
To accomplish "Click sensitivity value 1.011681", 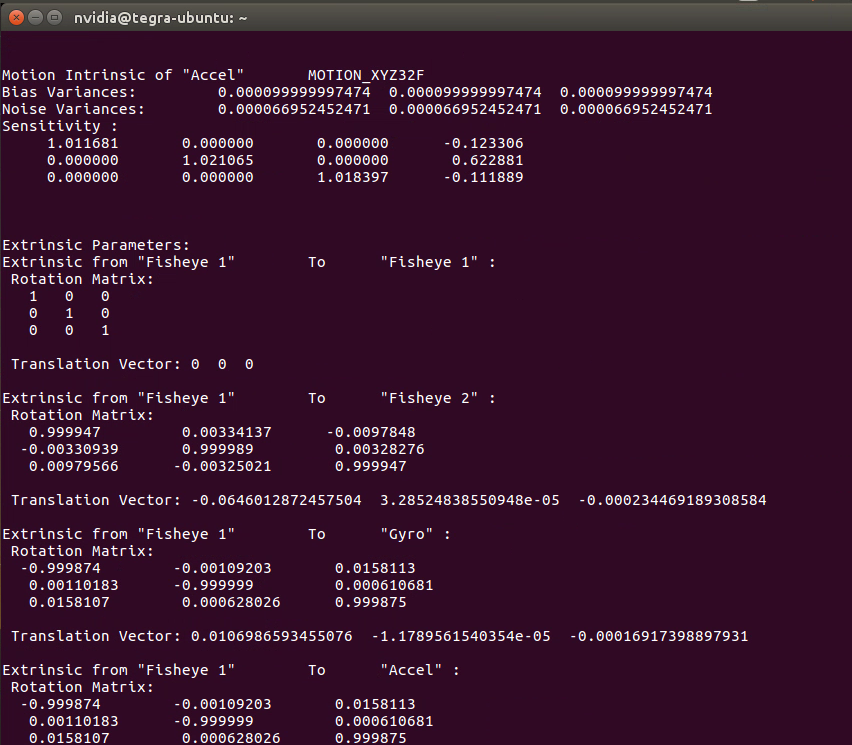I will 83,143.
